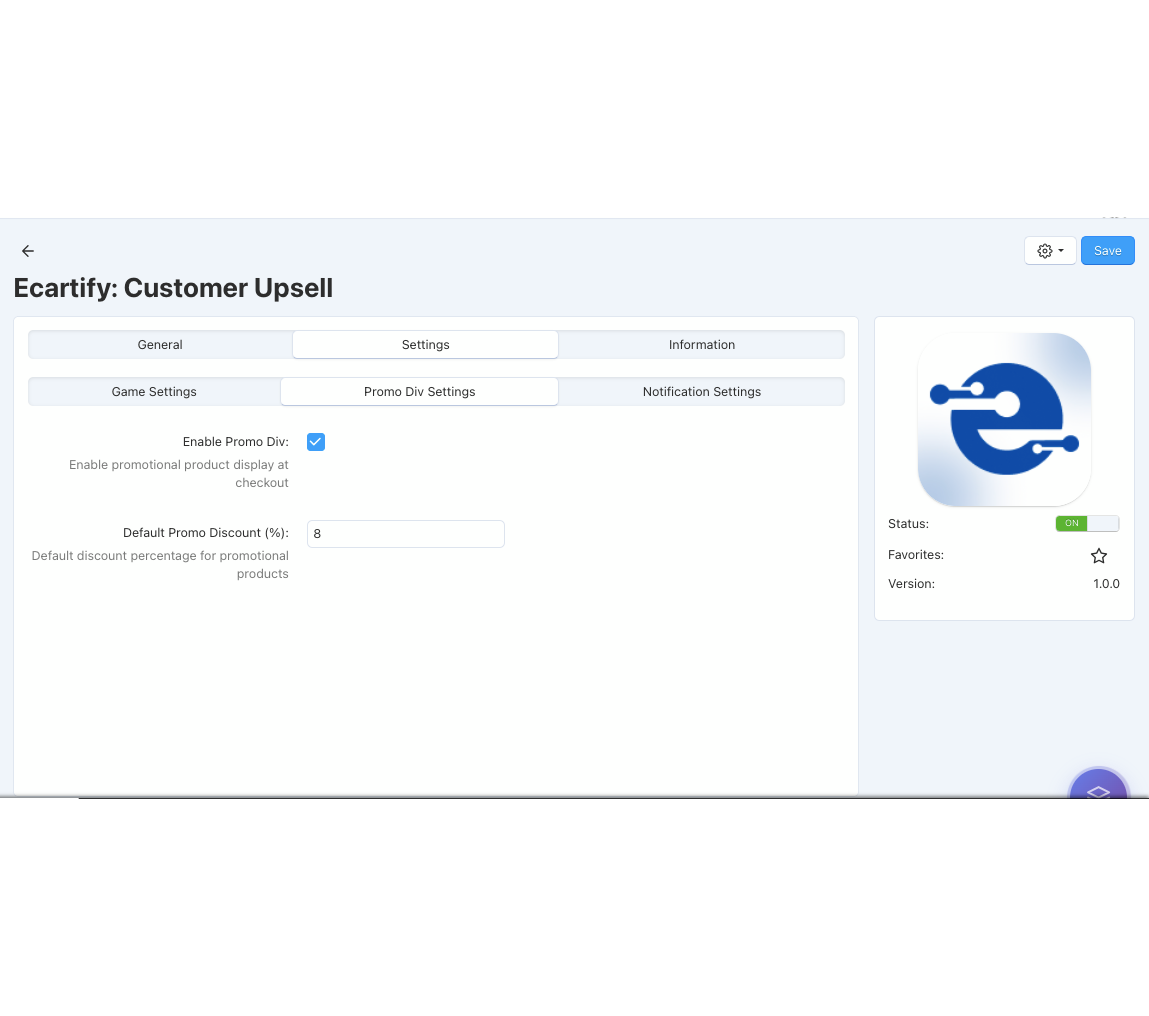Select the Promo Div Settings sub-tab
The width and height of the screenshot is (1149, 1016).
click(419, 392)
